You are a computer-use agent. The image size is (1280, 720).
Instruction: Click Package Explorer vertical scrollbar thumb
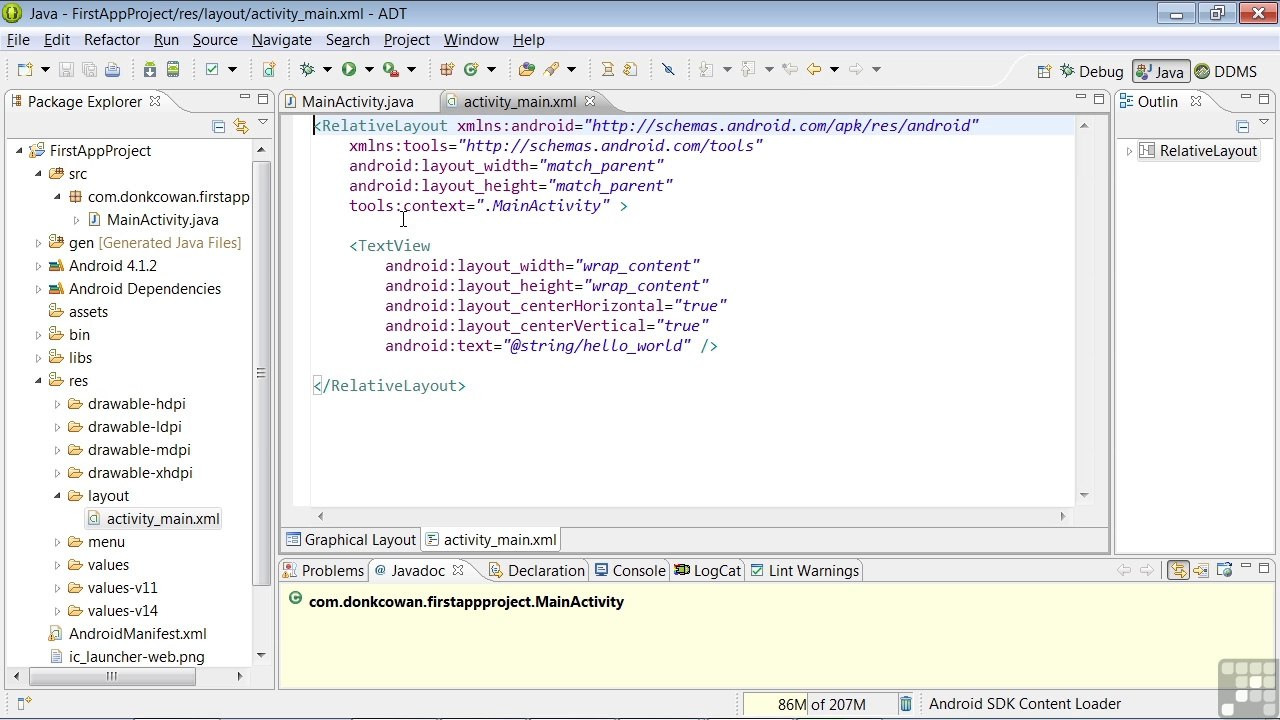[261, 373]
